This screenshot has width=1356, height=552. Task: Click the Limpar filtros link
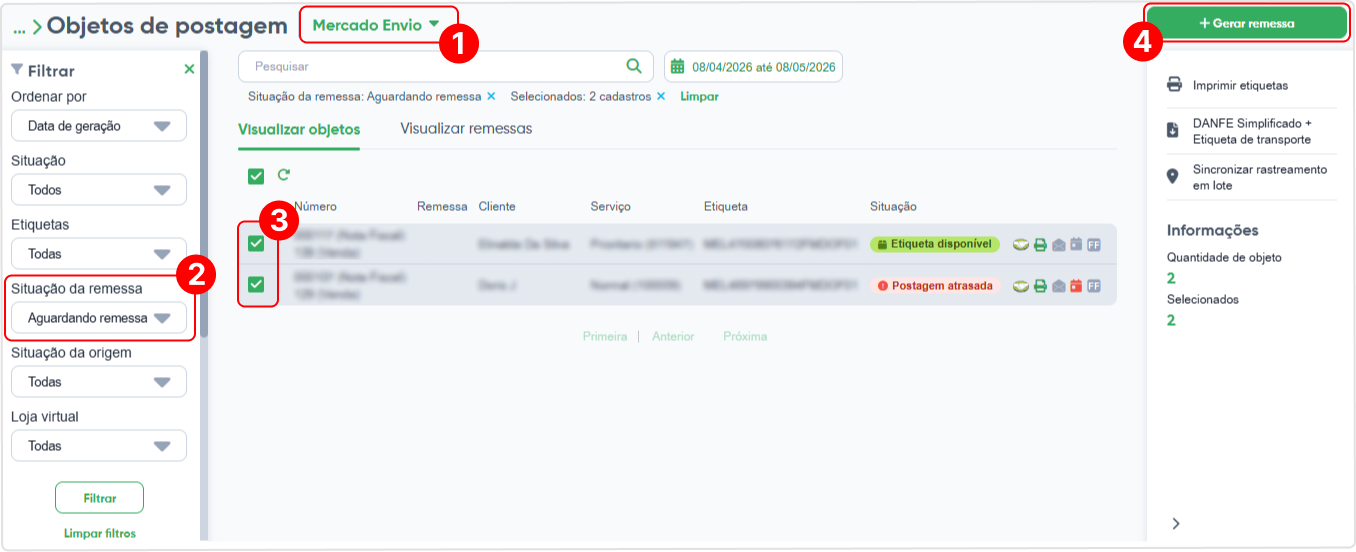coord(99,533)
